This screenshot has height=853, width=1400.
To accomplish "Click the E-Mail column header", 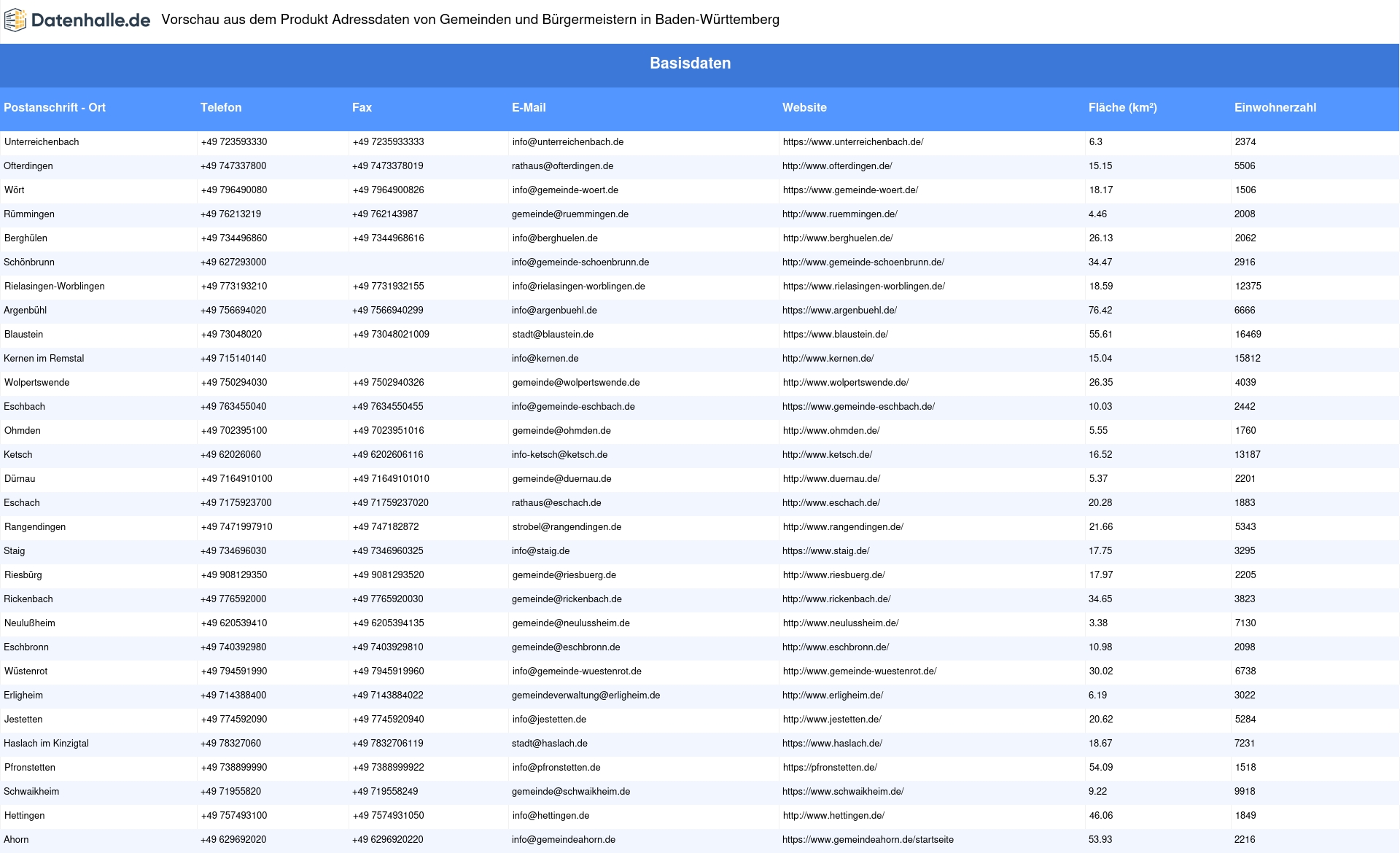I will (x=529, y=107).
